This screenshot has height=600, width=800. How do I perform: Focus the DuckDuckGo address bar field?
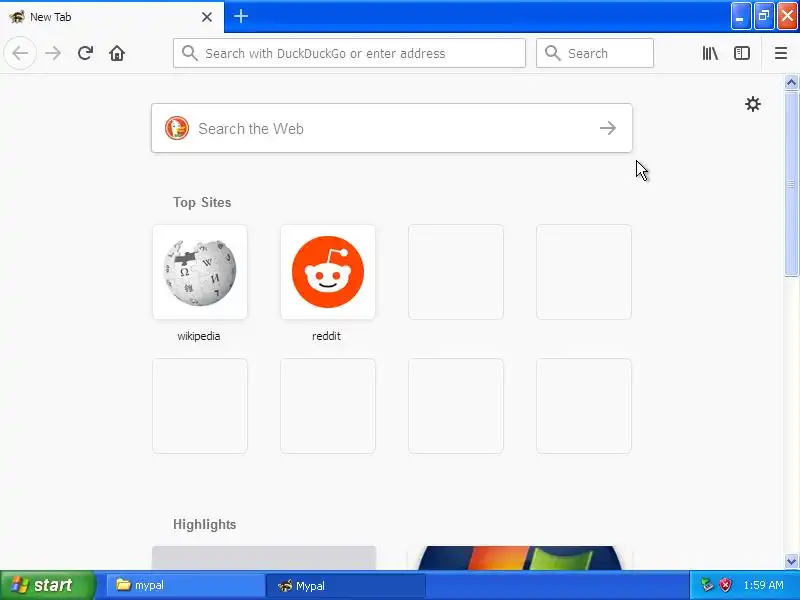(349, 53)
